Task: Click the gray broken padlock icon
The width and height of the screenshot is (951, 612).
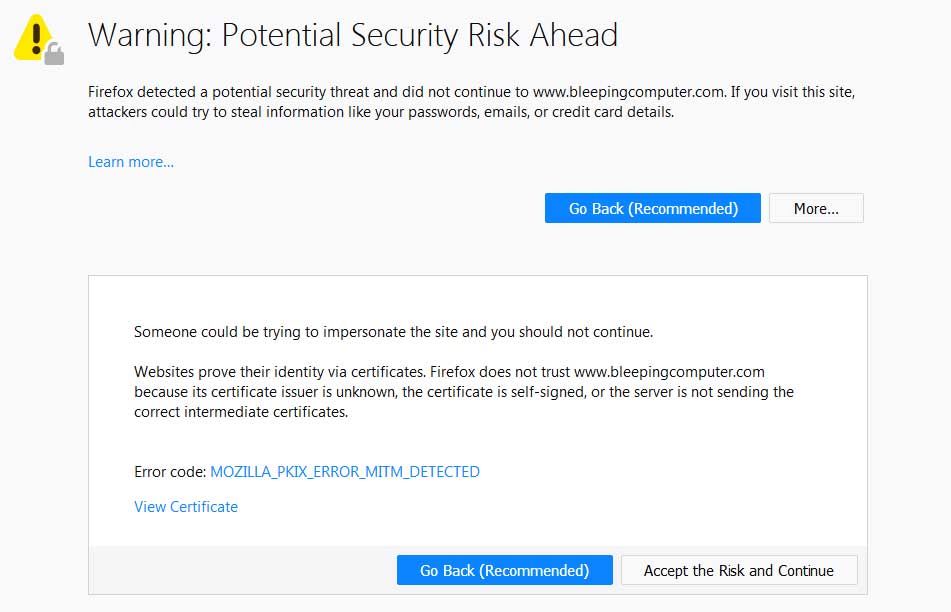Action: pos(54,54)
